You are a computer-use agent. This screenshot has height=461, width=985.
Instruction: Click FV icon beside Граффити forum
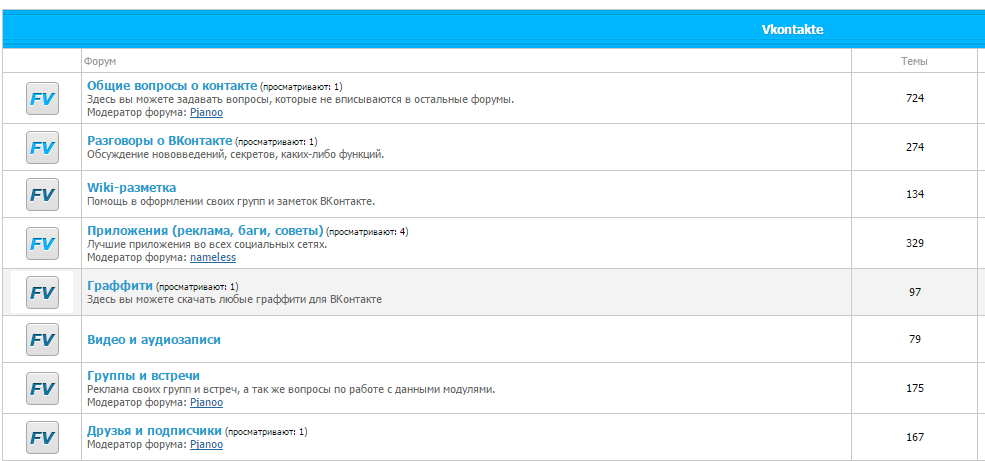tap(42, 292)
